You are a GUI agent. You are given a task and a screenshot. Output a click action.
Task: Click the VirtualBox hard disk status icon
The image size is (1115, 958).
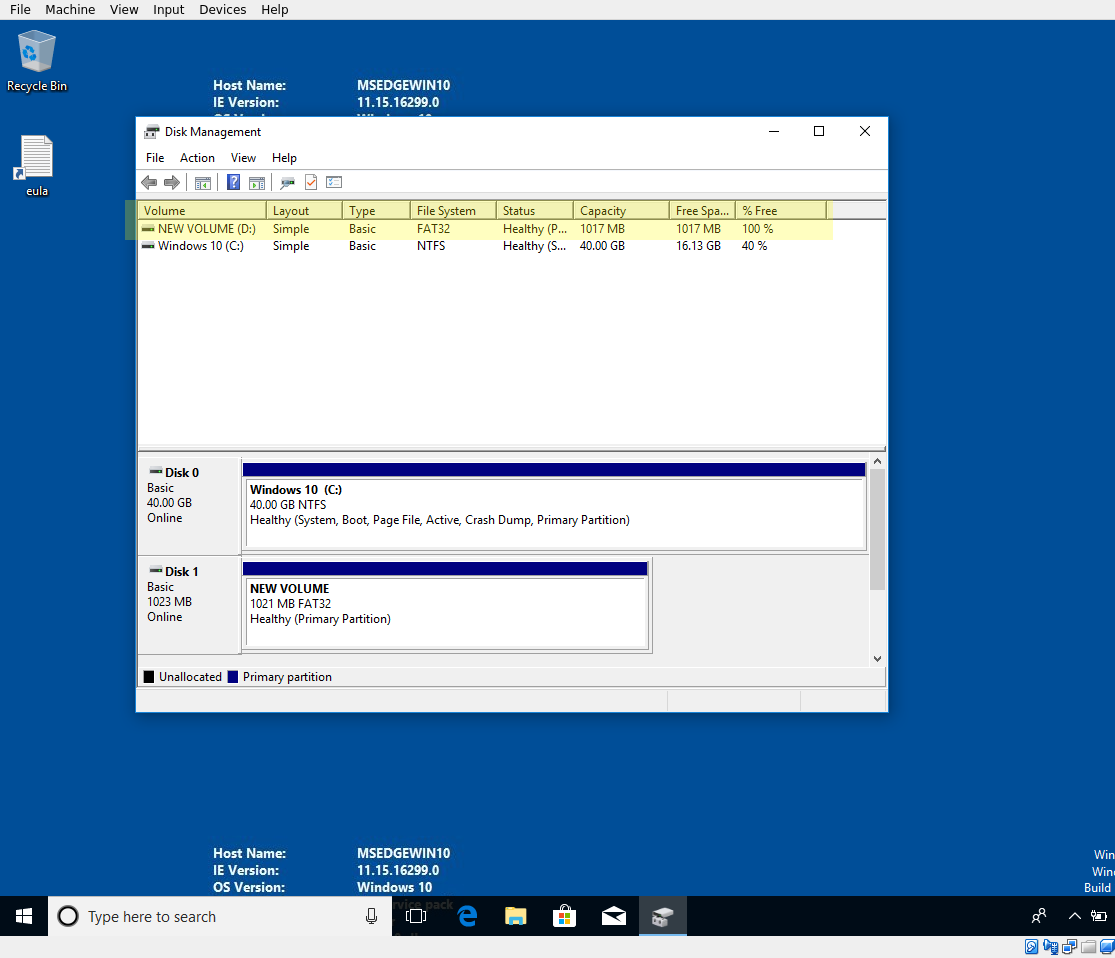click(x=1031, y=947)
